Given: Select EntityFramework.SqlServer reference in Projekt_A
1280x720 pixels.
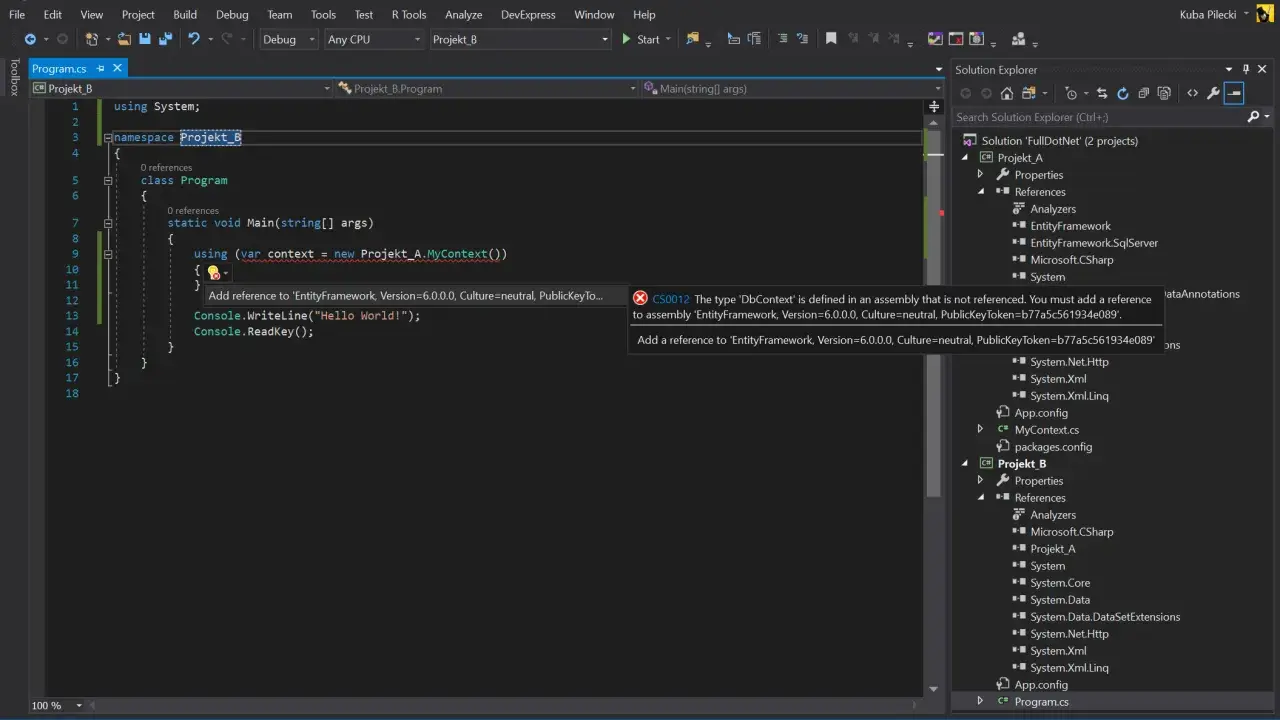Looking at the screenshot, I should tap(1094, 242).
